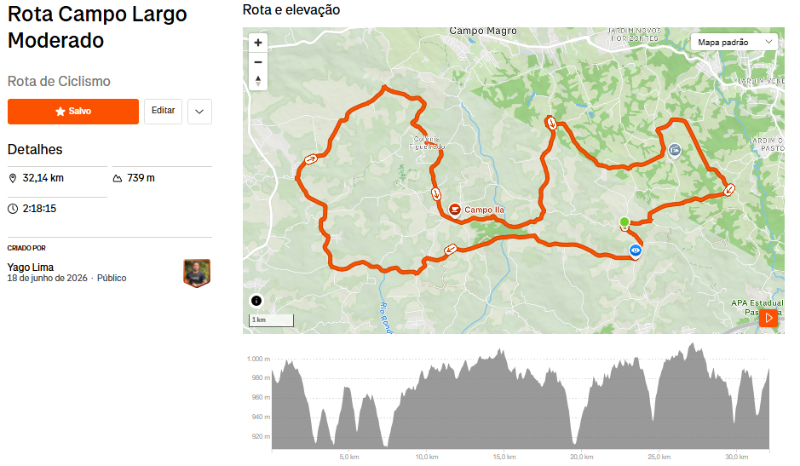Click the gray photo marker on map
Image resolution: width=800 pixels, height=466 pixels.
click(x=674, y=150)
